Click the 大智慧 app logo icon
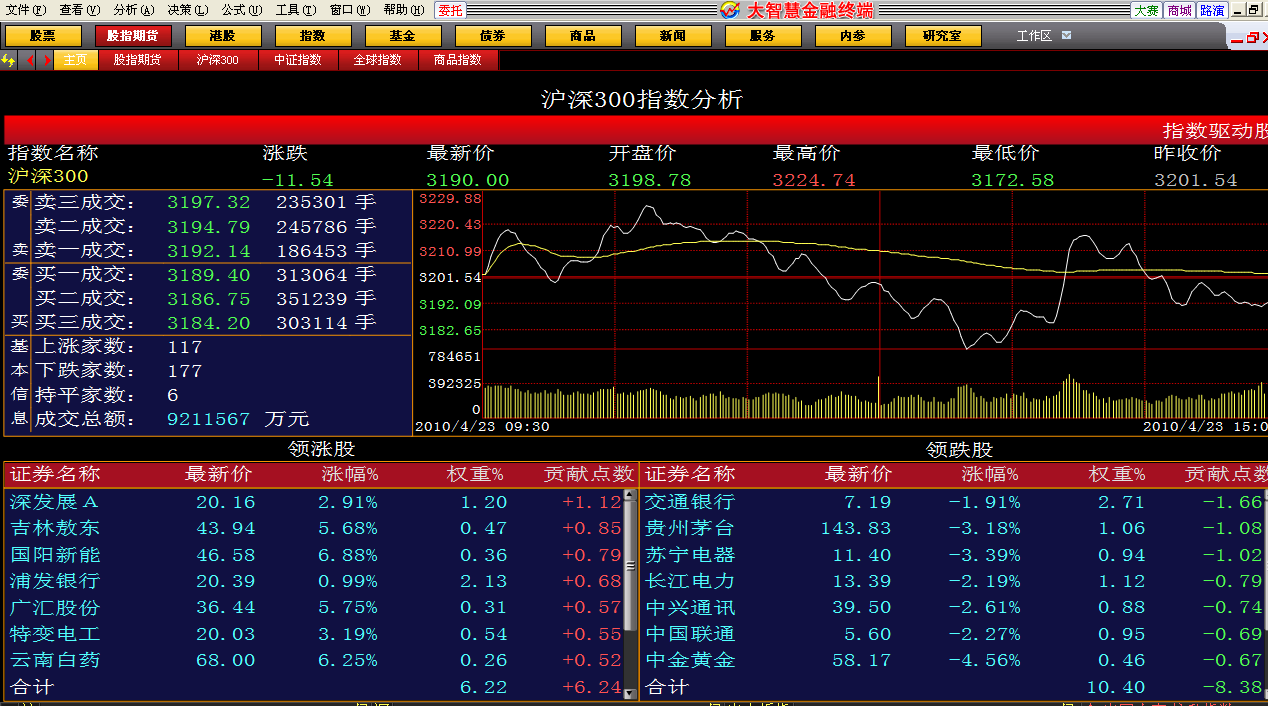1268x706 pixels. pos(731,10)
